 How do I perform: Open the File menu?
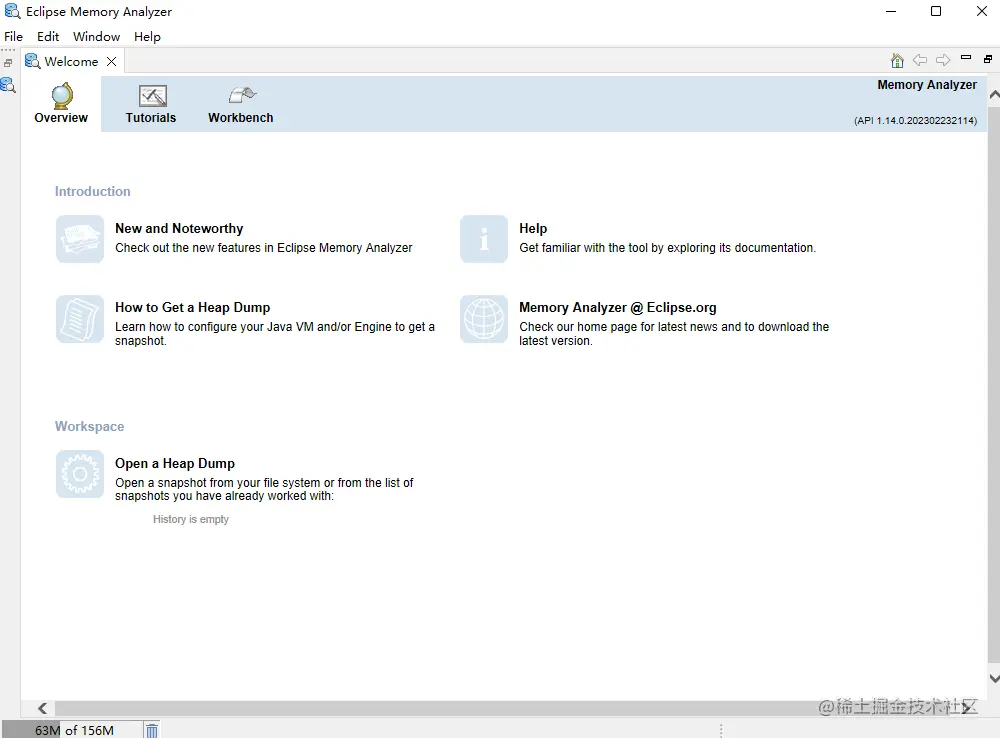[13, 36]
